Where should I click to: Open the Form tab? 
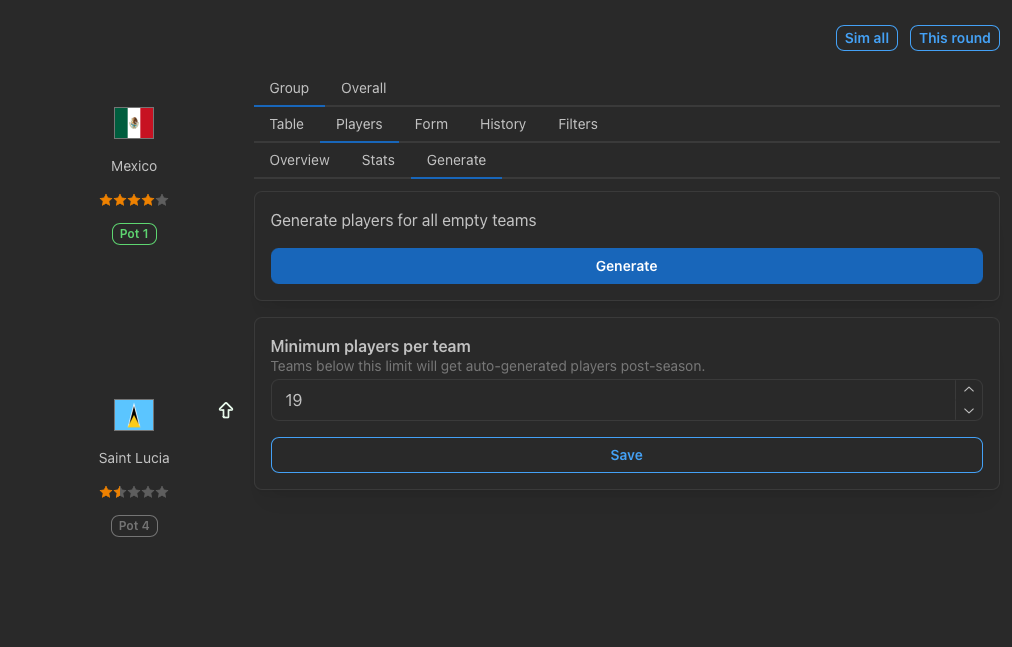point(431,124)
